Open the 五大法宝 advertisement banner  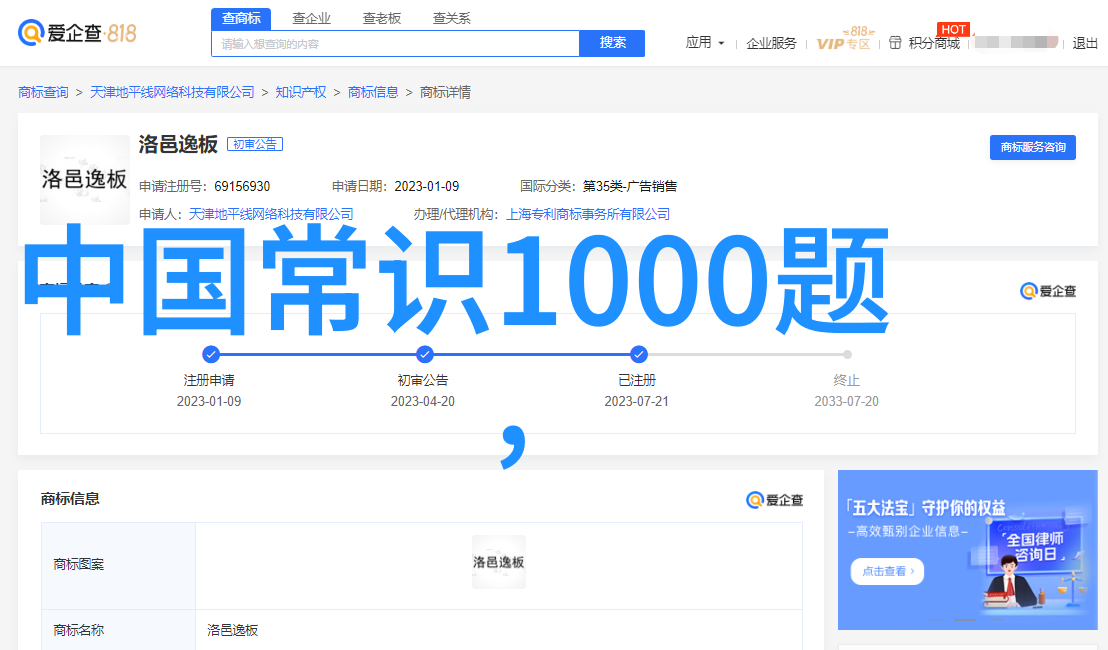point(967,550)
